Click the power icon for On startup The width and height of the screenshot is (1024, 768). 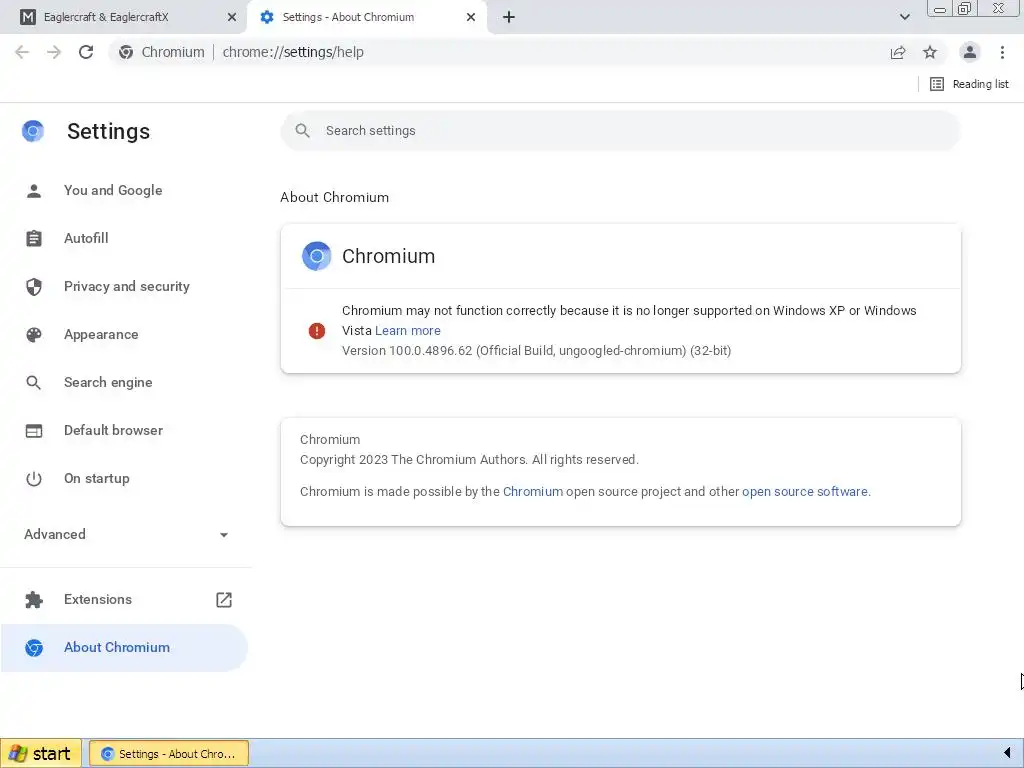click(33, 479)
